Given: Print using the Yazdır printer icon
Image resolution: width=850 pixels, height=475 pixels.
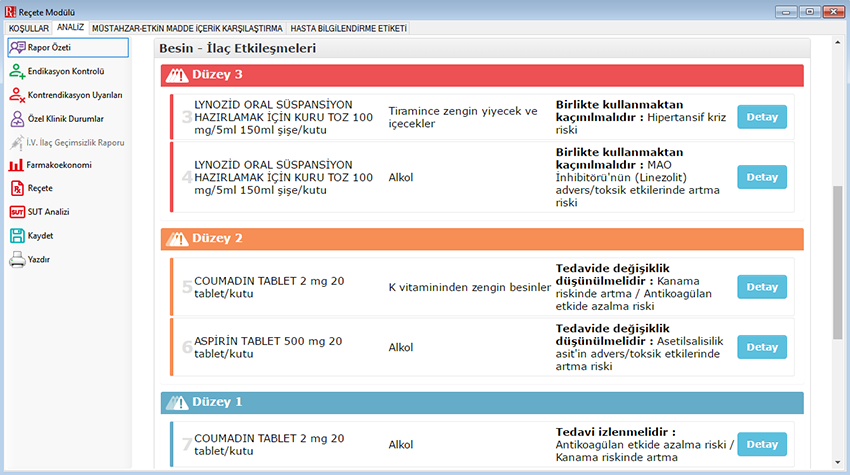Looking at the screenshot, I should (x=17, y=260).
